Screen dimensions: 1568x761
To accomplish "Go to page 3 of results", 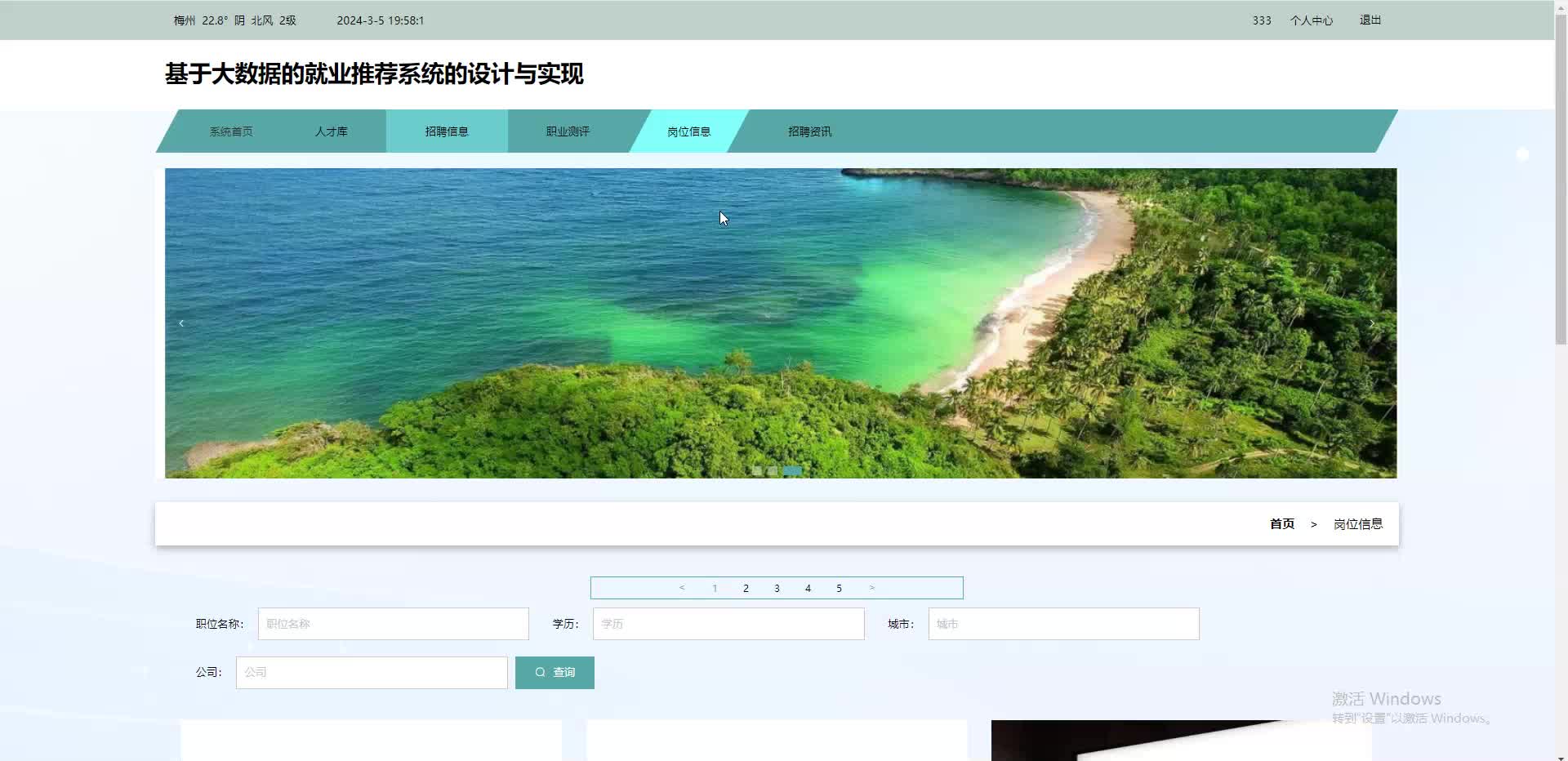I will tap(777, 588).
